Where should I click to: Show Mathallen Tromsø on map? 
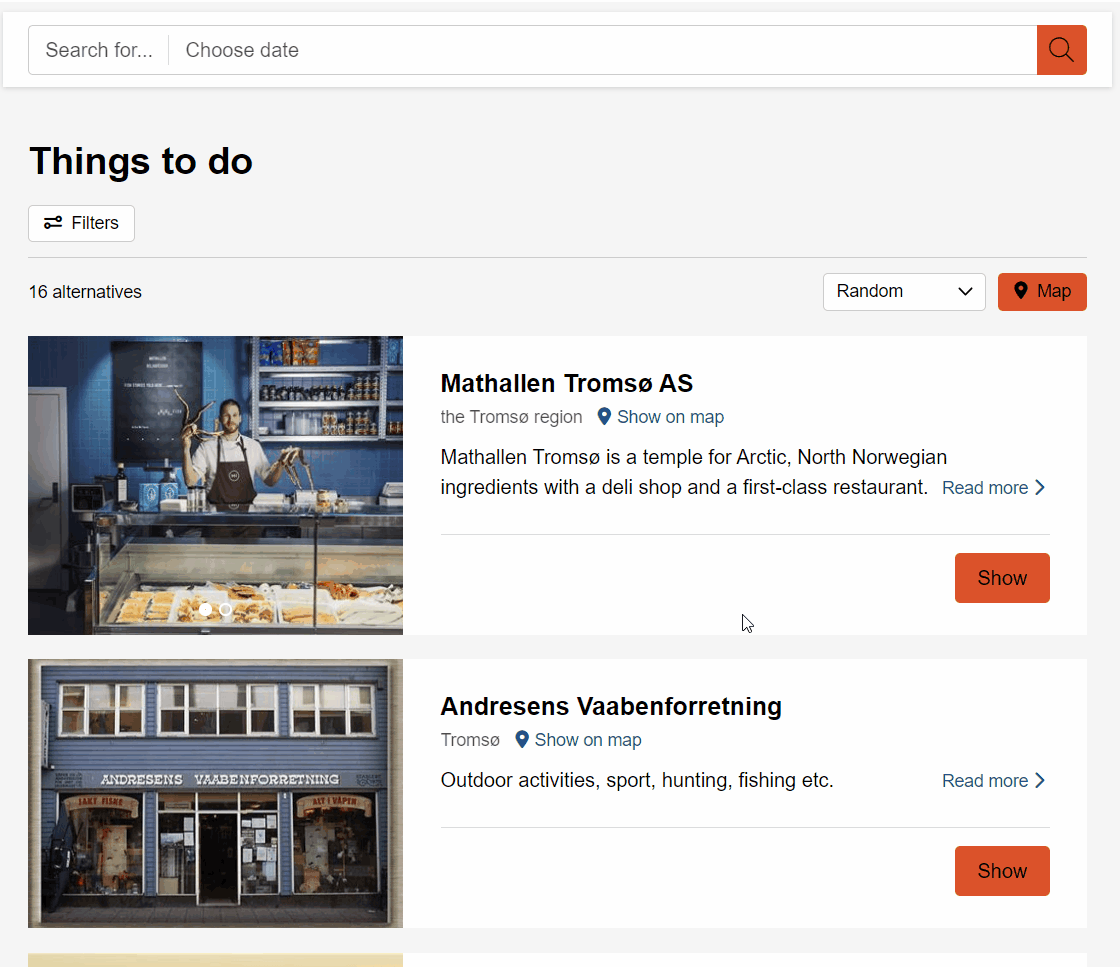[x=670, y=417]
